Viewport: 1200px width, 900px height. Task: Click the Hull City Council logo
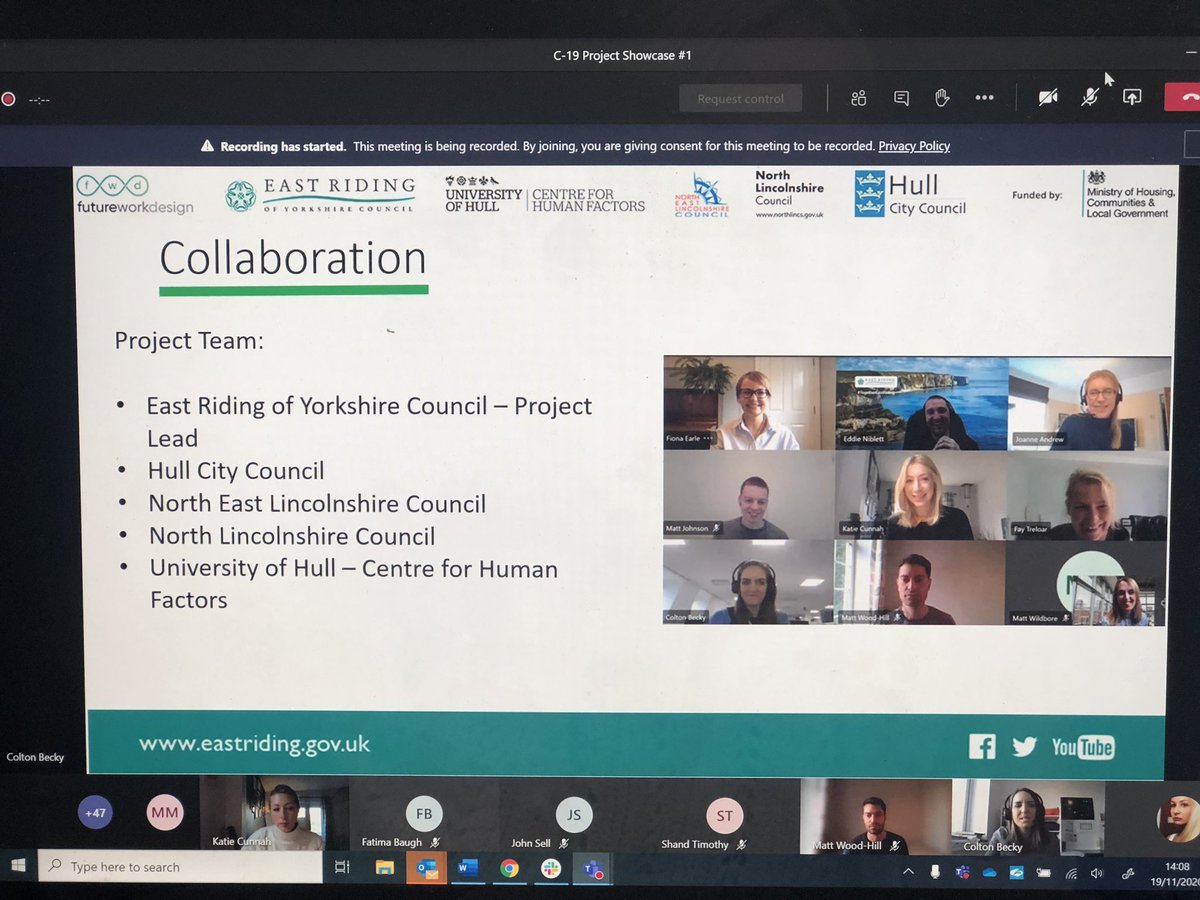pyautogui.click(x=910, y=194)
